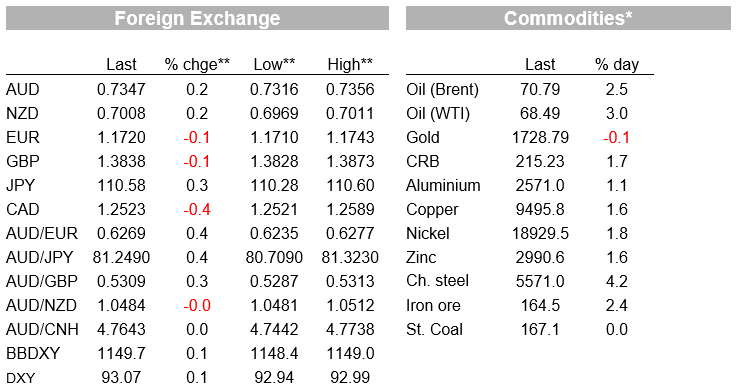This screenshot has height=388, width=736.
Task: Click the red -0.1 Gold day change
Action: pyautogui.click(x=616, y=137)
